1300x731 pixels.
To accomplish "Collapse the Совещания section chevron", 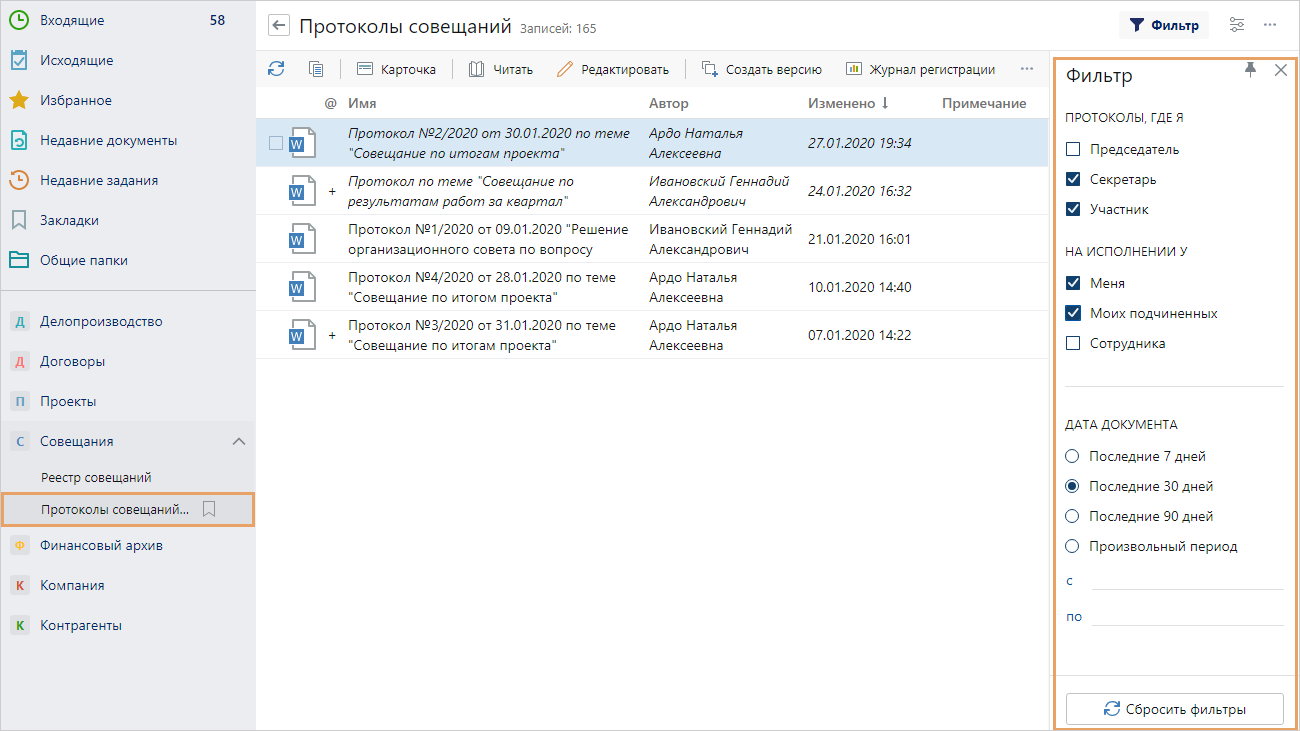I will point(238,441).
